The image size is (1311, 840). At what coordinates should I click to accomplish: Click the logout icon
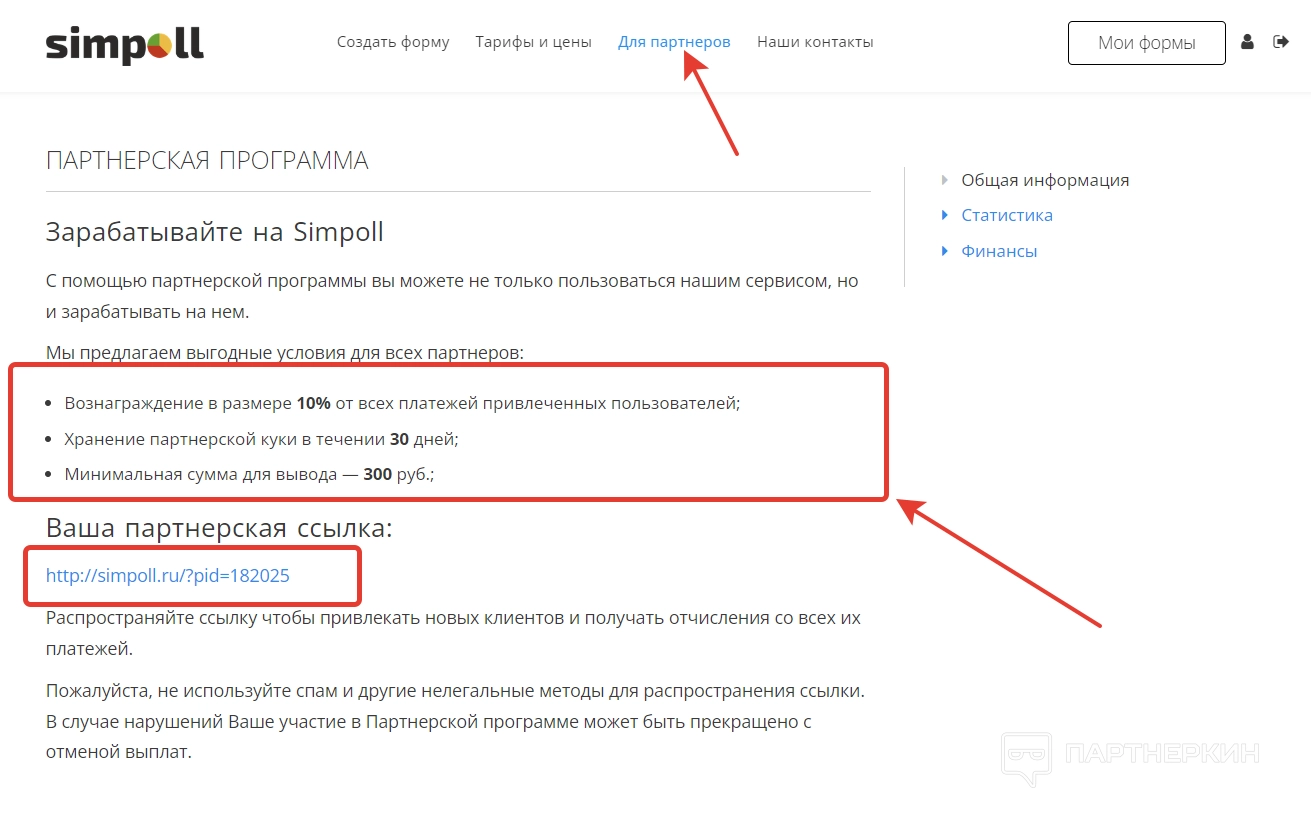pos(1281,42)
